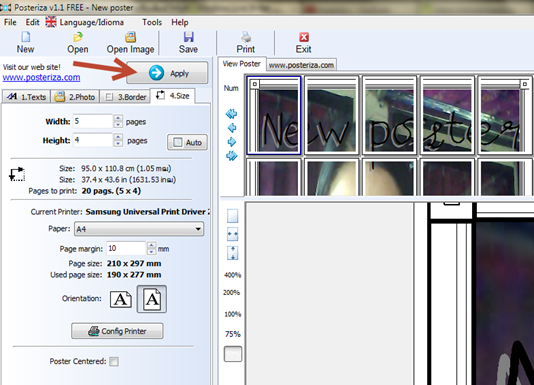Click the Apply button
Image resolution: width=534 pixels, height=385 pixels.
tap(167, 73)
